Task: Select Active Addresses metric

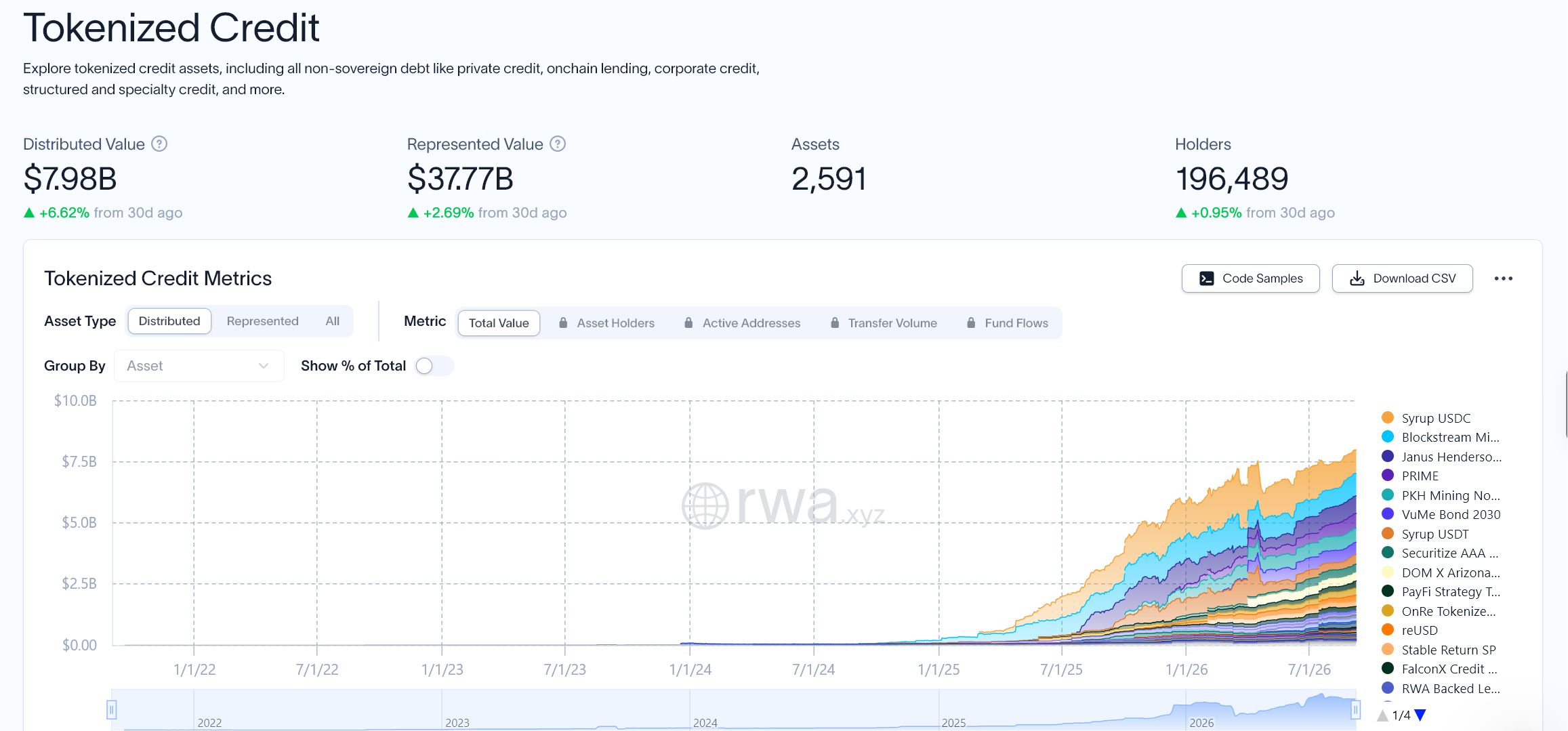Action: (742, 323)
